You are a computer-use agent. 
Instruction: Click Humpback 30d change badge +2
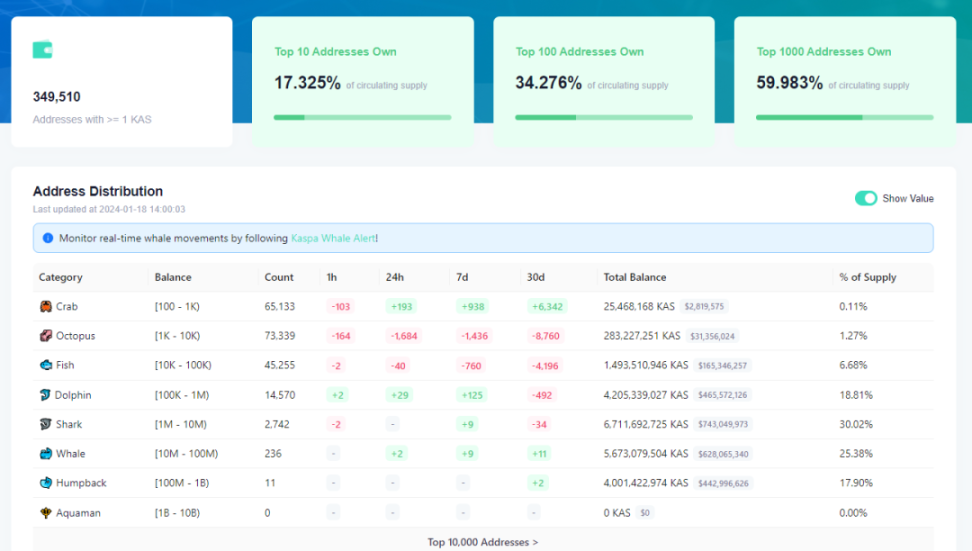(538, 483)
